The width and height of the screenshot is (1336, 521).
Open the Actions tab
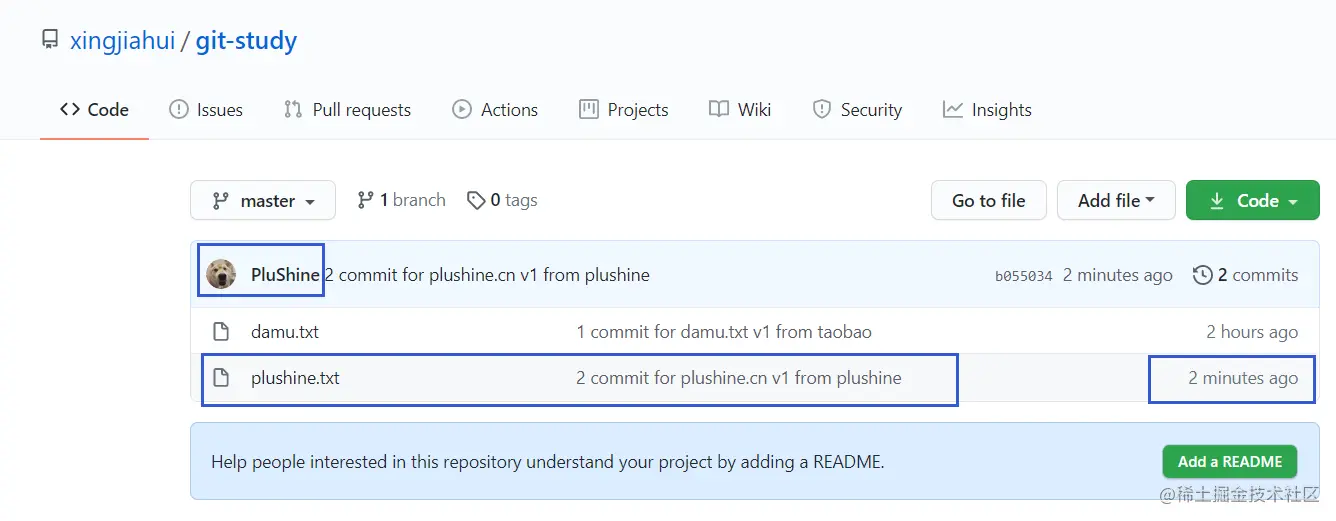click(x=495, y=110)
